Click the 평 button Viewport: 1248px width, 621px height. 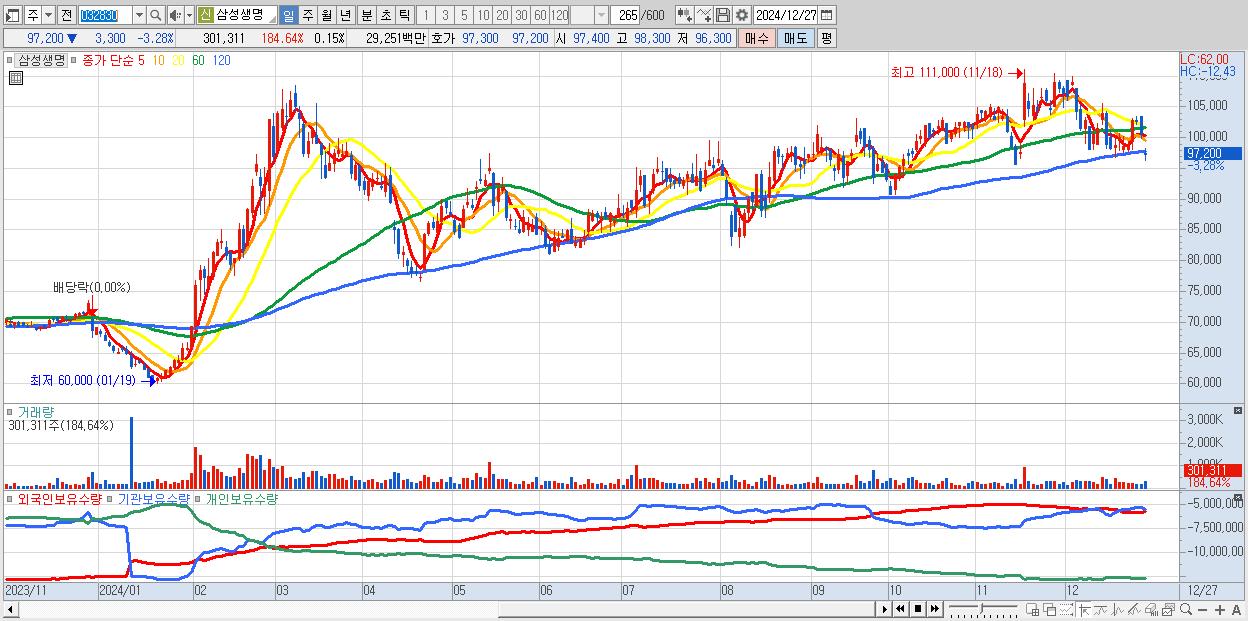826,38
